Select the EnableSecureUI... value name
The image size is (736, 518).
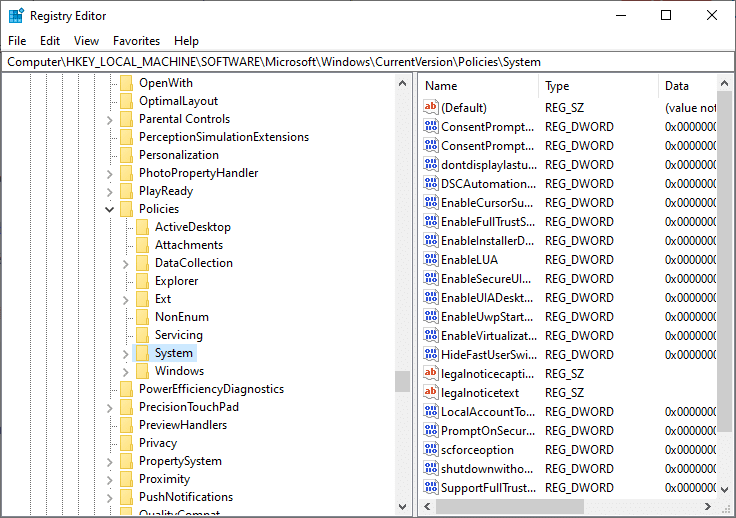[x=486, y=279]
